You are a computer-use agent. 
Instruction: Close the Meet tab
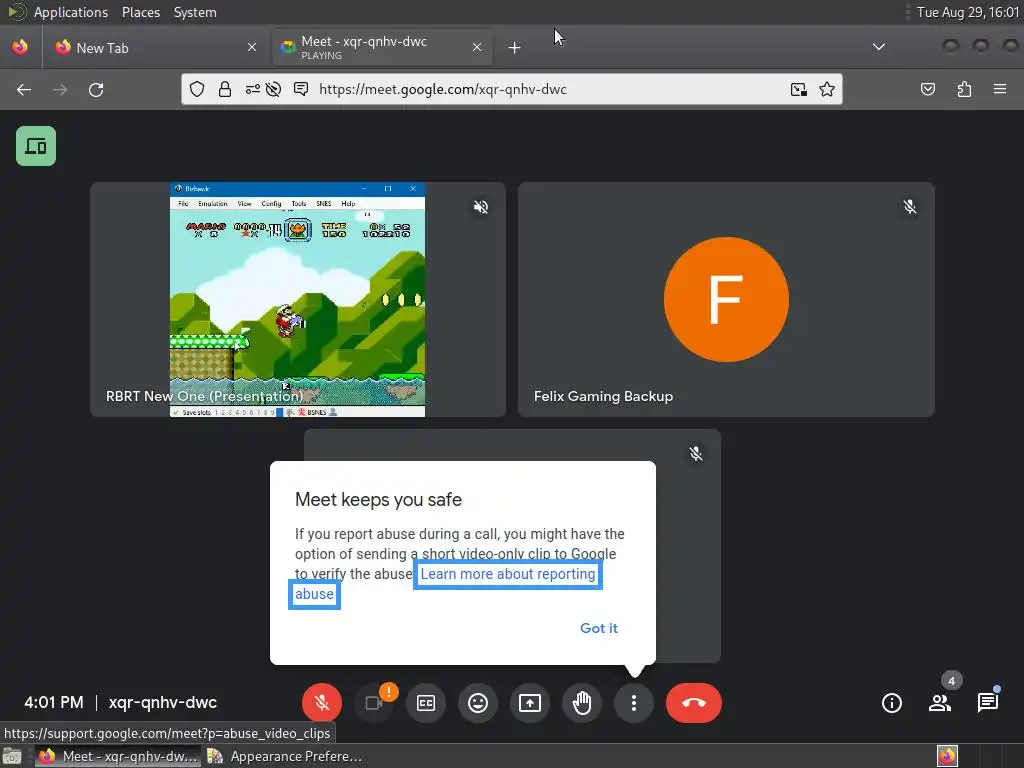(477, 47)
